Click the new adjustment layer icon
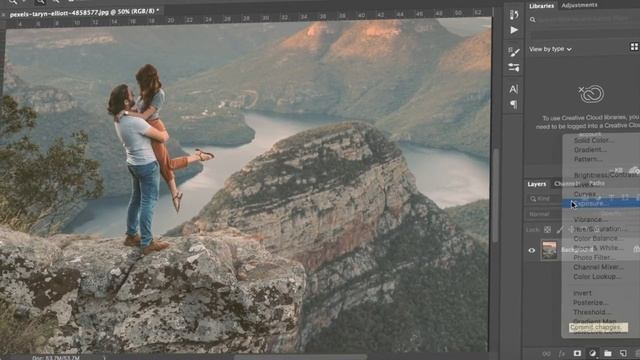This screenshot has height=360, width=640. 592,353
